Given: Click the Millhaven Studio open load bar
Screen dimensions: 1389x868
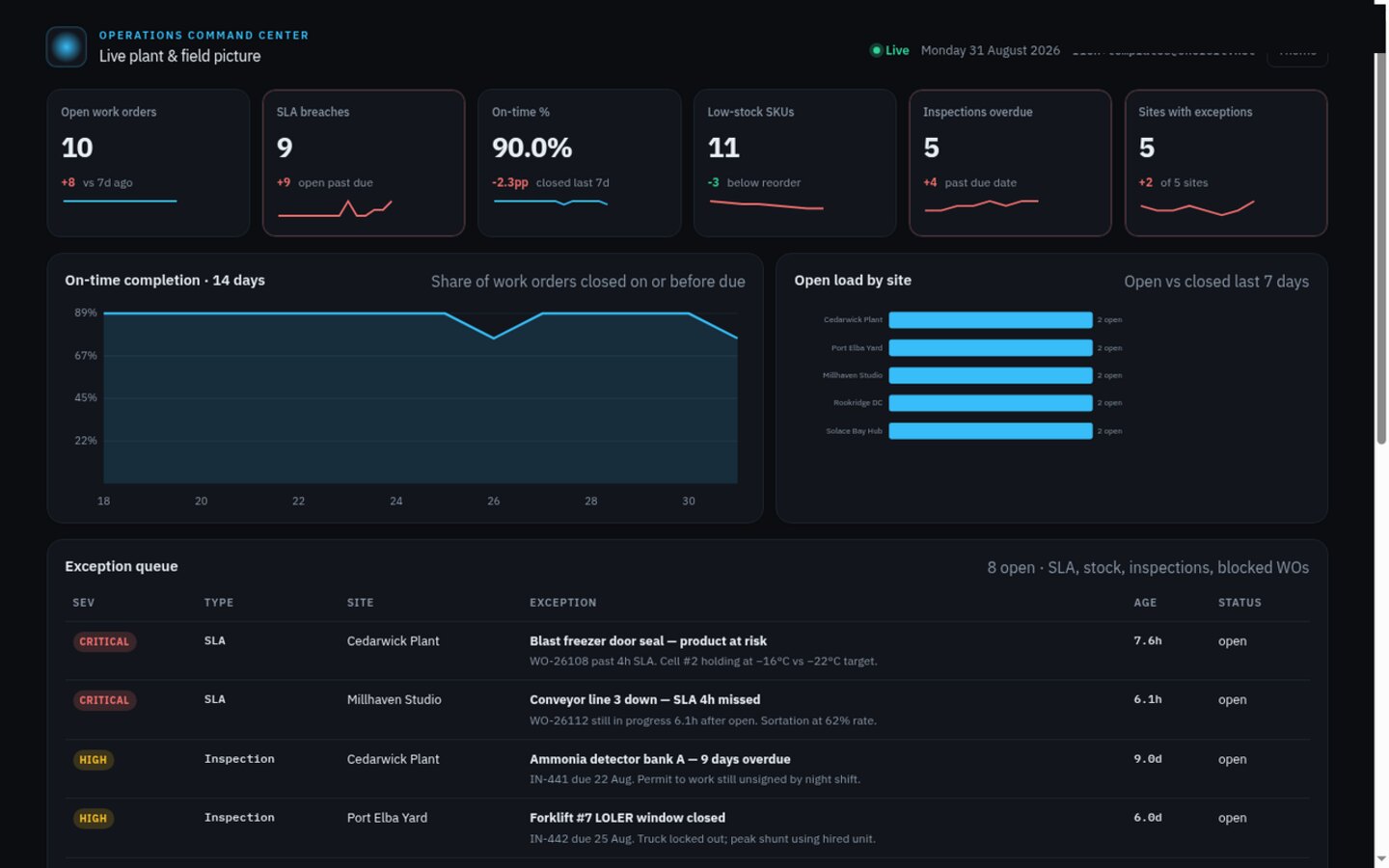Looking at the screenshot, I should [991, 375].
